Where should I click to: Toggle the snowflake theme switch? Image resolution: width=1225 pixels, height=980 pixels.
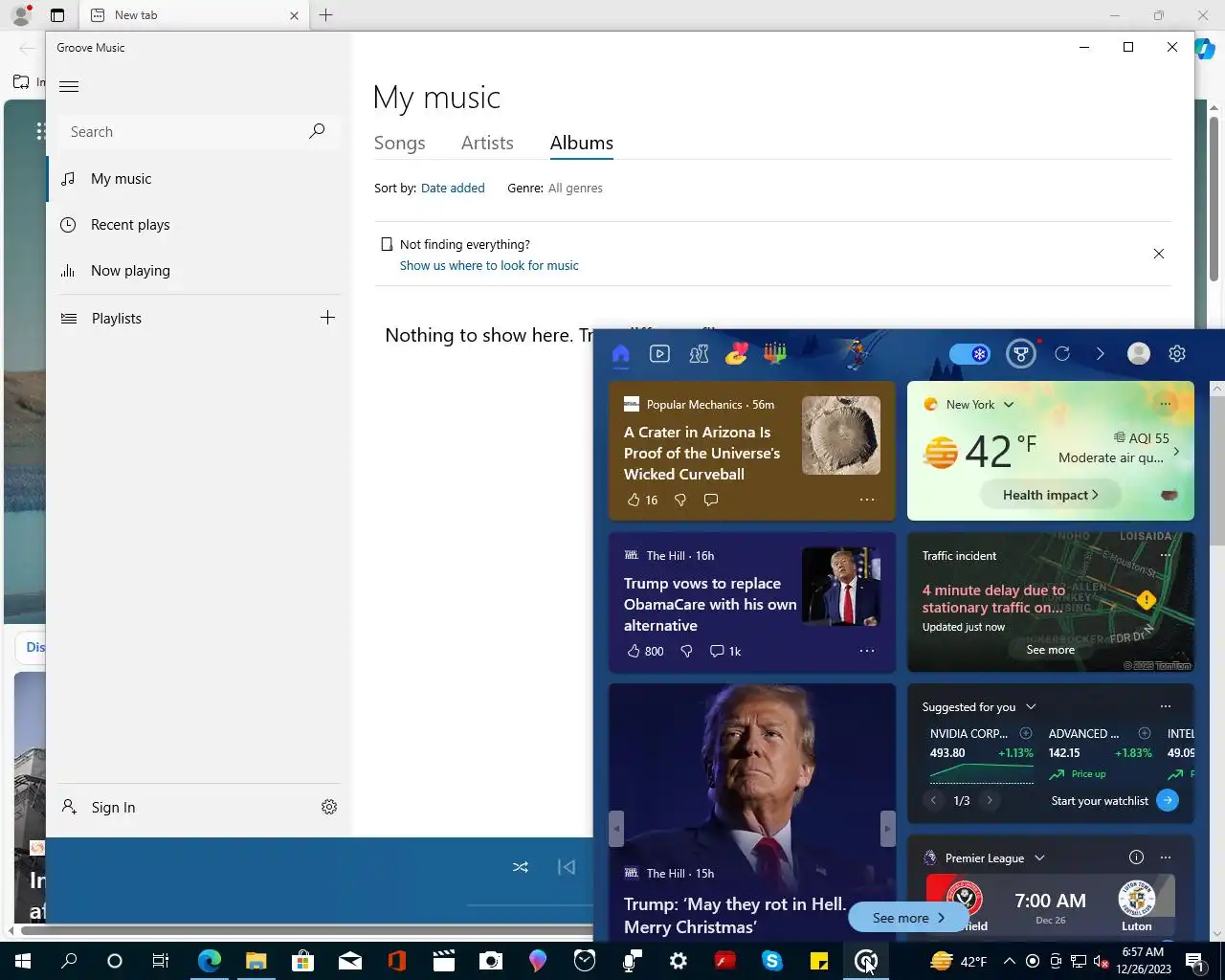pos(969,354)
